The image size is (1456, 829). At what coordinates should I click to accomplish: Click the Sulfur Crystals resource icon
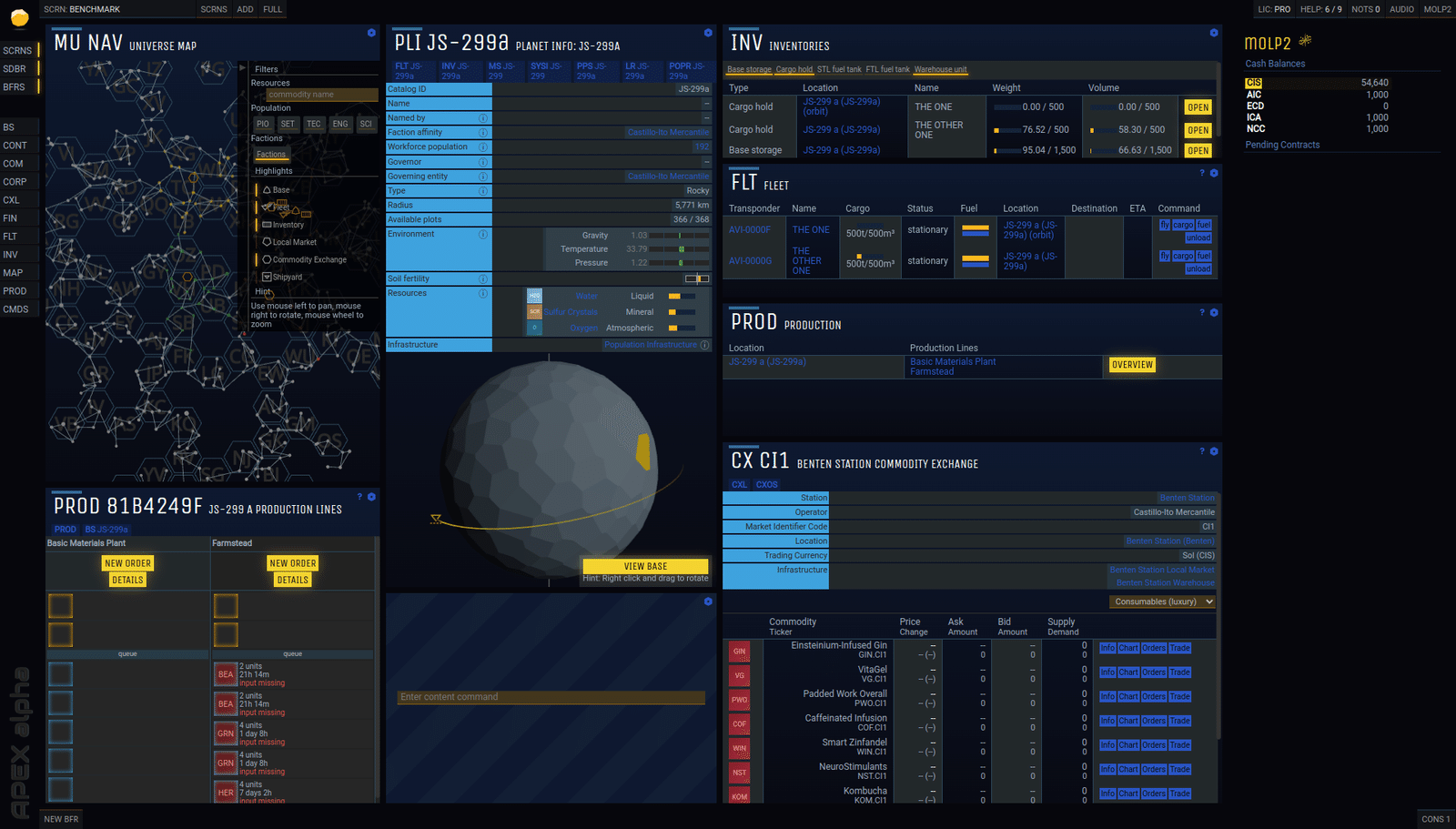tap(534, 311)
